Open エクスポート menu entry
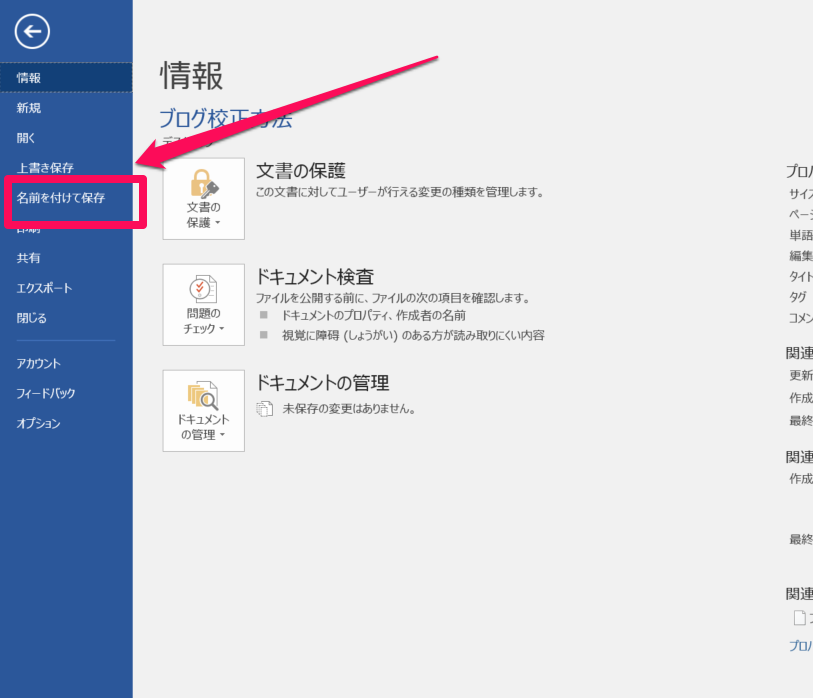This screenshot has width=813, height=698. (66, 288)
